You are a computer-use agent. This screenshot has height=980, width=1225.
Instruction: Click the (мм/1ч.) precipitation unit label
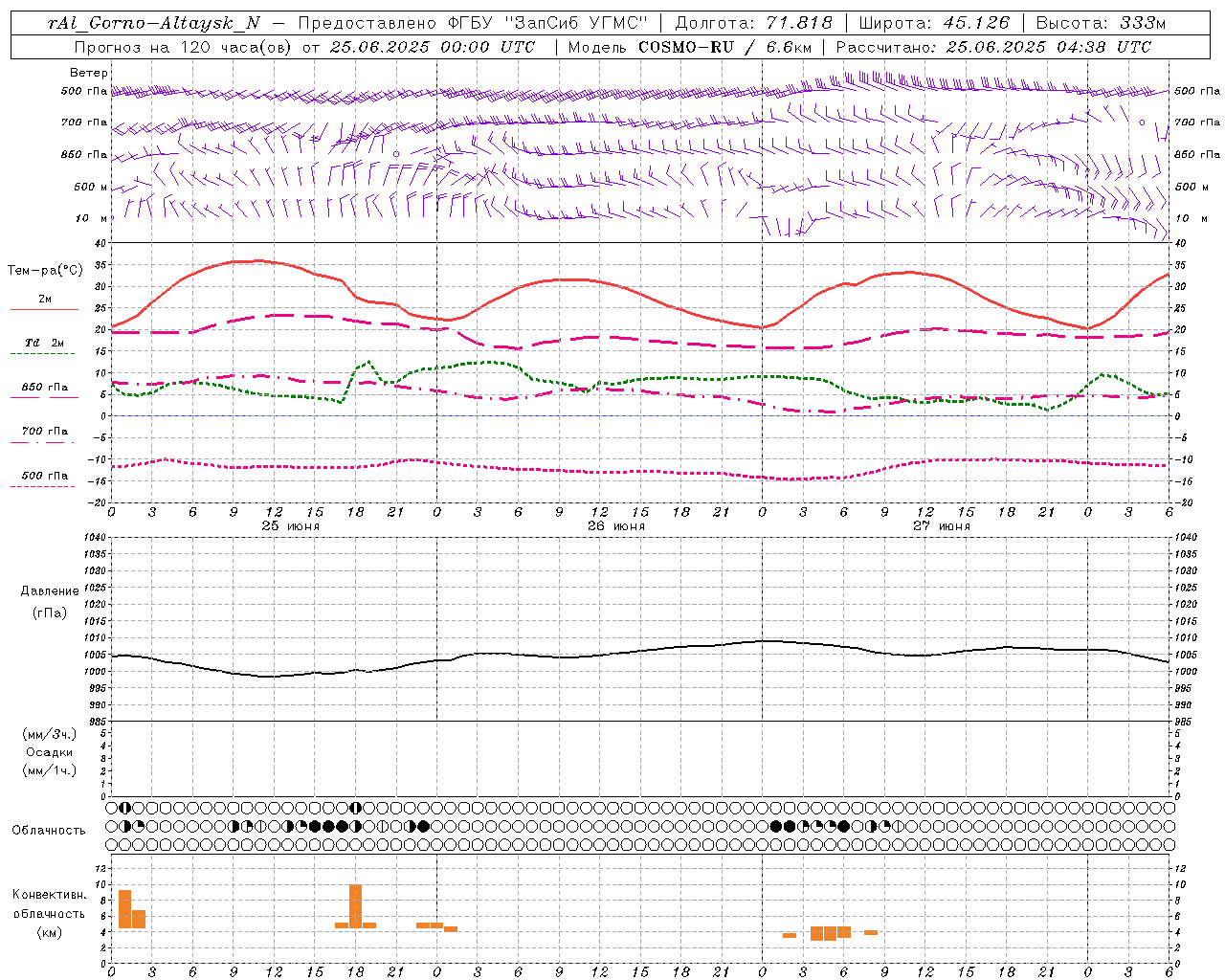[x=50, y=770]
